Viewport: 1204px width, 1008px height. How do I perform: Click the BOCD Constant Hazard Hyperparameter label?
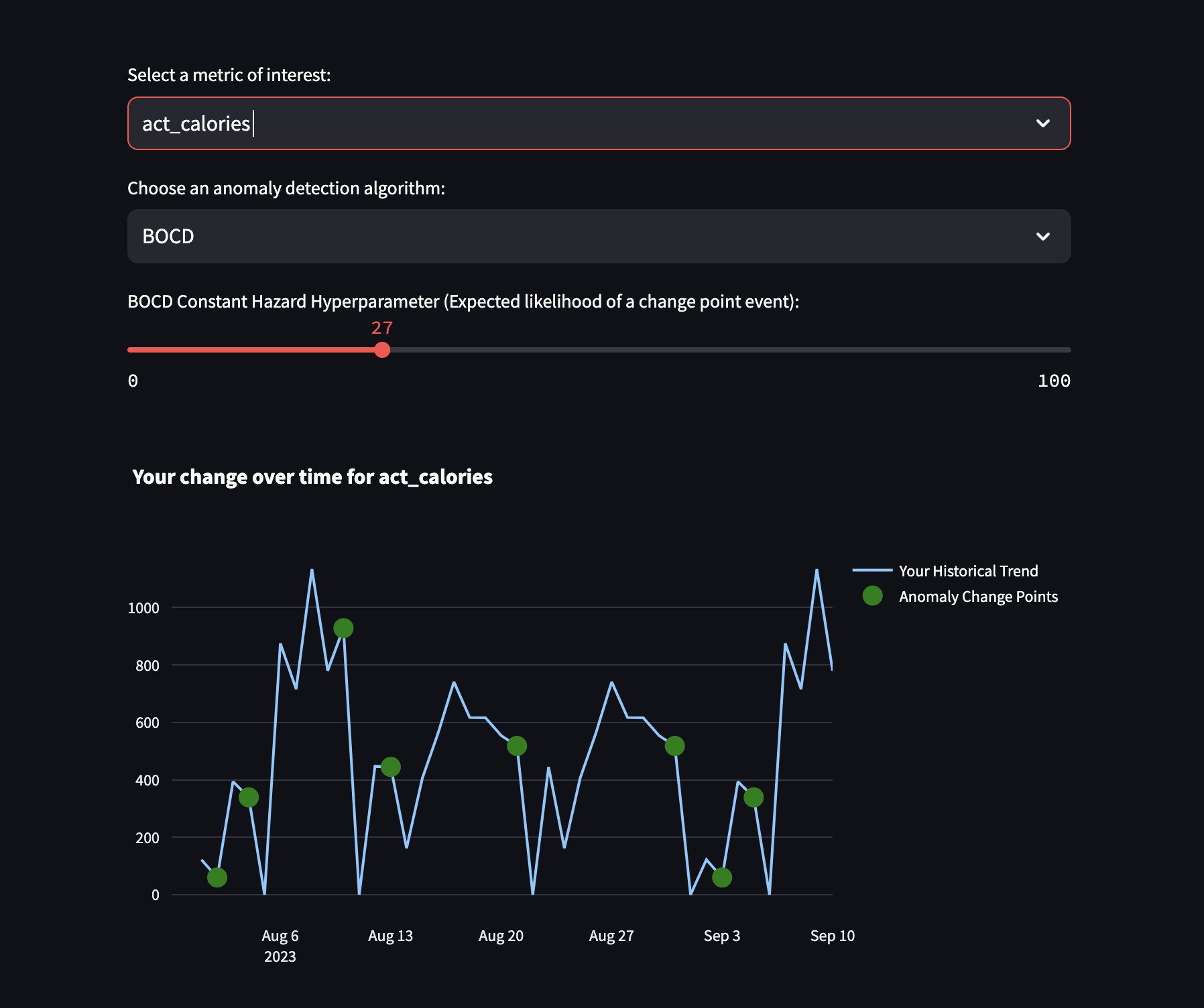463,302
